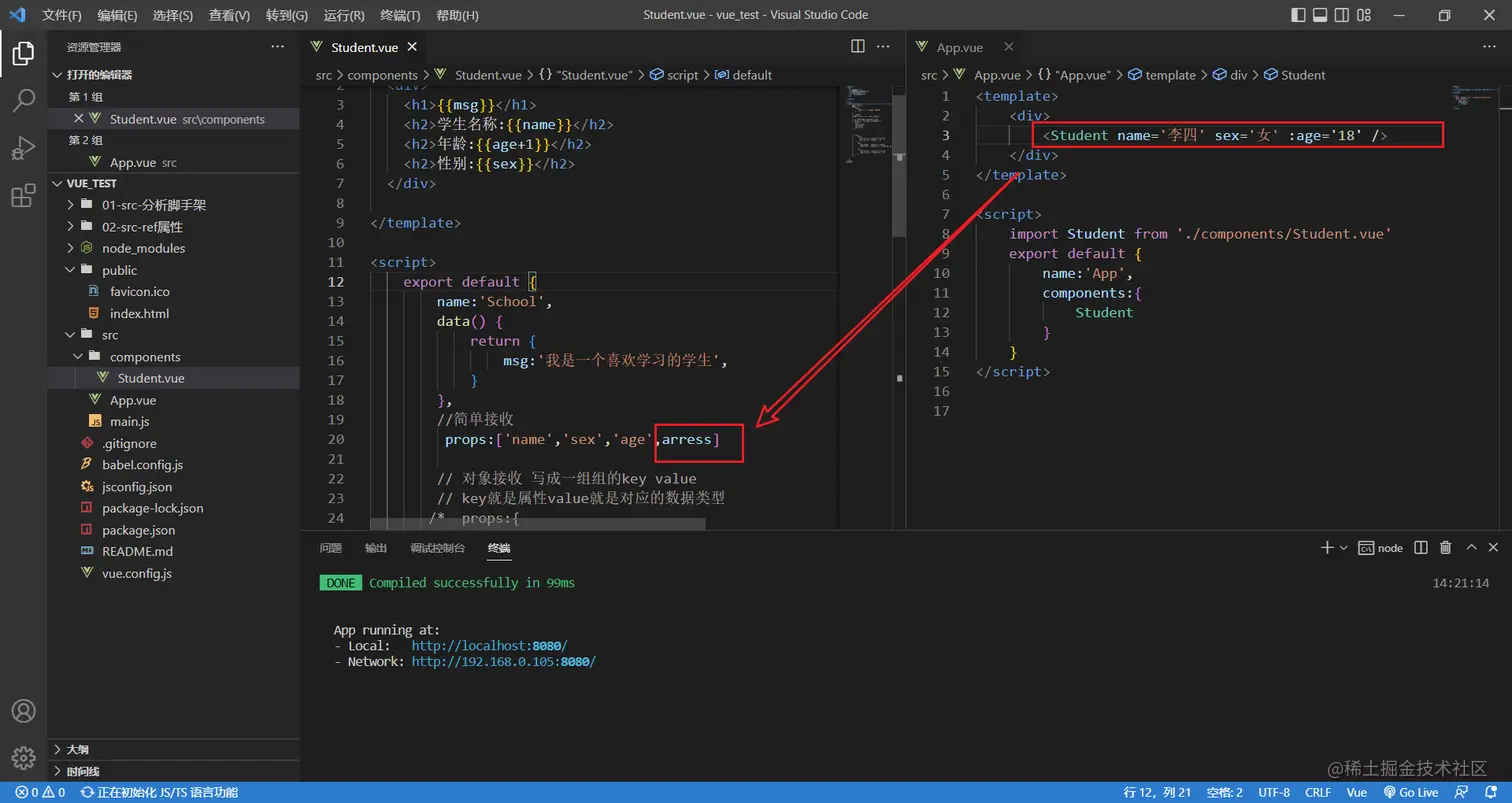Viewport: 1512px width, 803px height.
Task: Close the App.vue editor tab
Action: pos(1008,47)
